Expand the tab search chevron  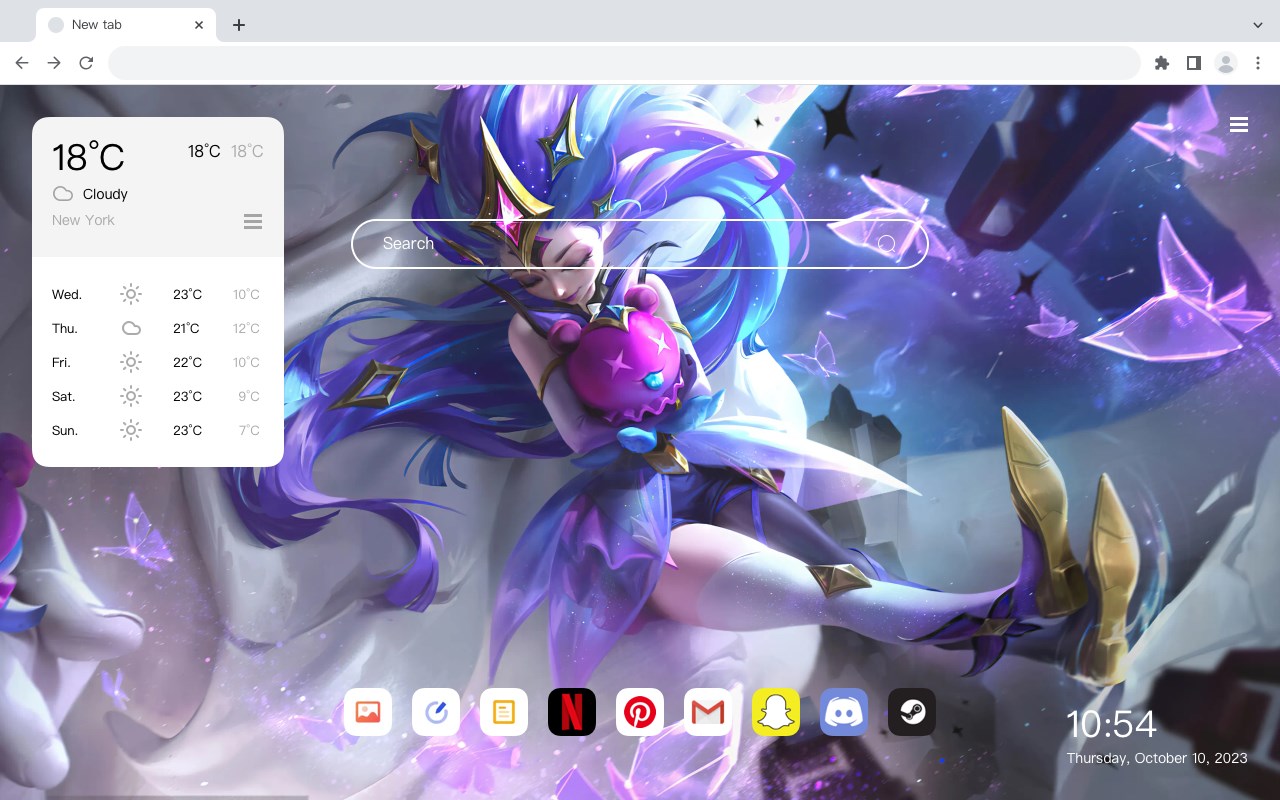pos(1257,25)
